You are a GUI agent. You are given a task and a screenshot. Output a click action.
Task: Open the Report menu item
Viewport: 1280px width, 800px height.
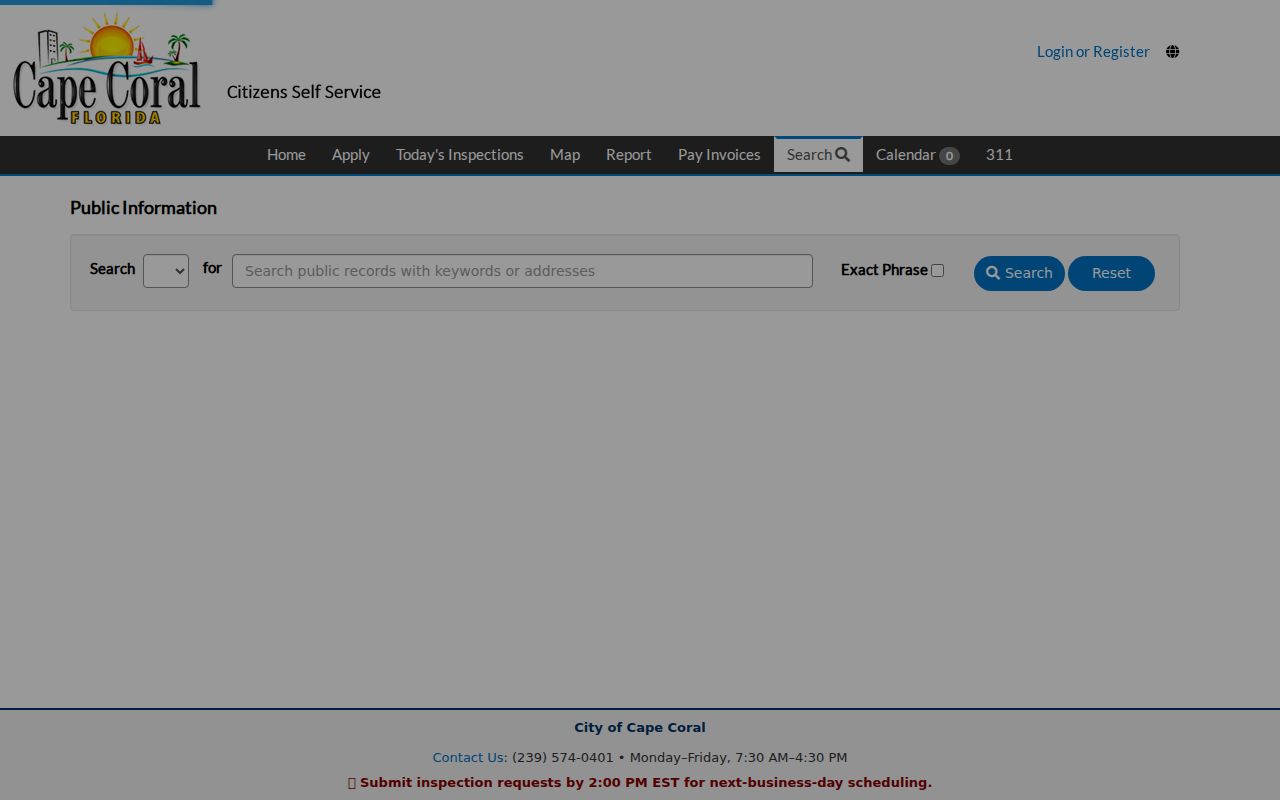629,155
